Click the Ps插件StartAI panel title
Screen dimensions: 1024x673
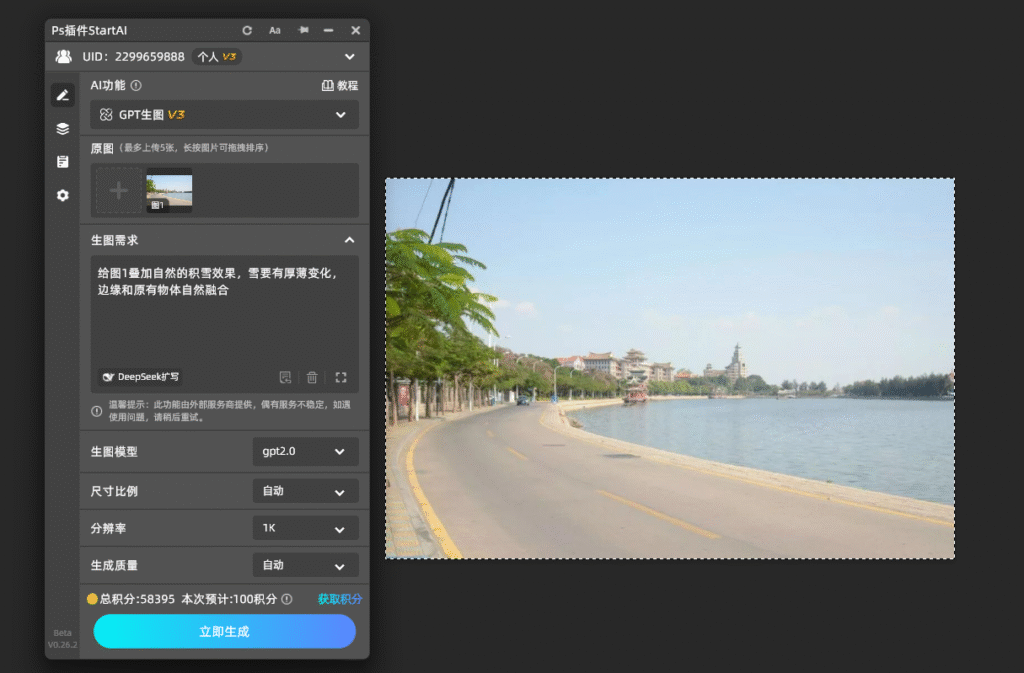89,31
